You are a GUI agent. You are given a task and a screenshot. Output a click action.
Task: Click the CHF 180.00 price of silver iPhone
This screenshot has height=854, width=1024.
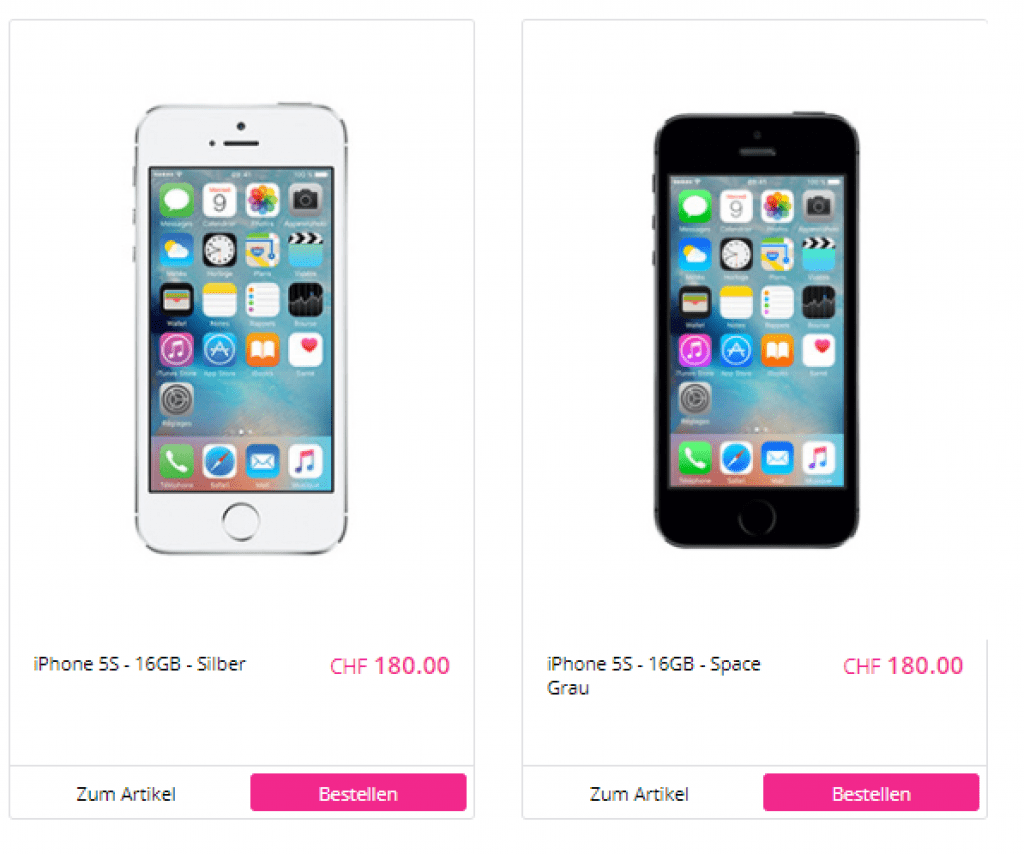(390, 666)
